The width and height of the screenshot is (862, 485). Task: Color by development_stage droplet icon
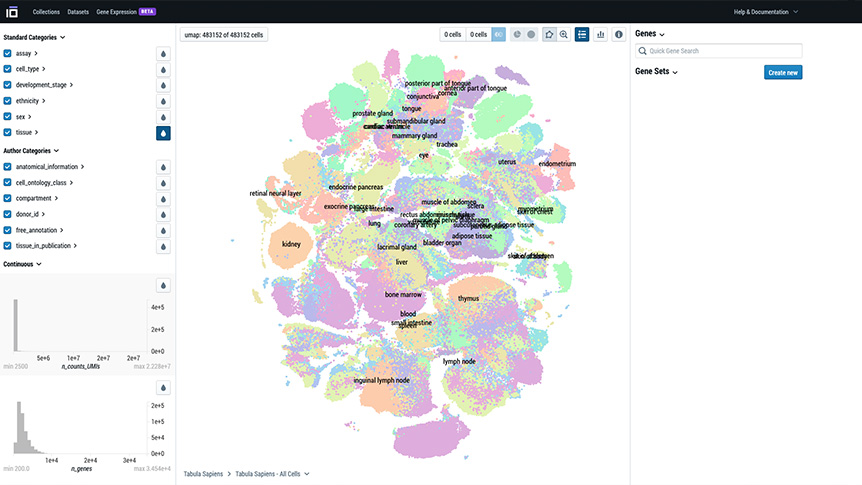point(163,86)
